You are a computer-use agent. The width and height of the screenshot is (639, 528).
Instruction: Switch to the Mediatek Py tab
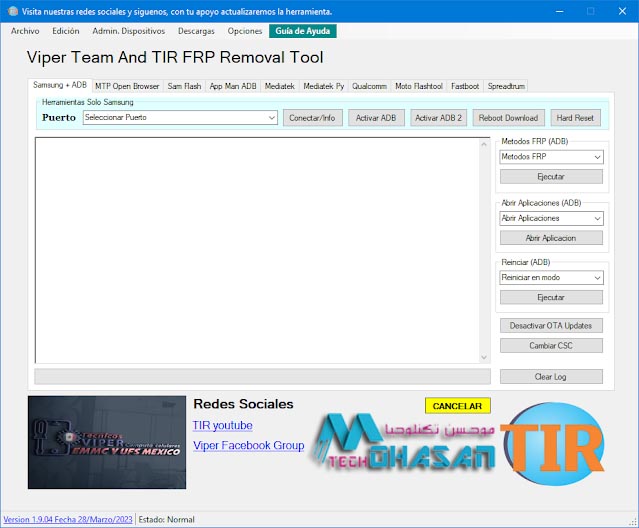point(324,86)
